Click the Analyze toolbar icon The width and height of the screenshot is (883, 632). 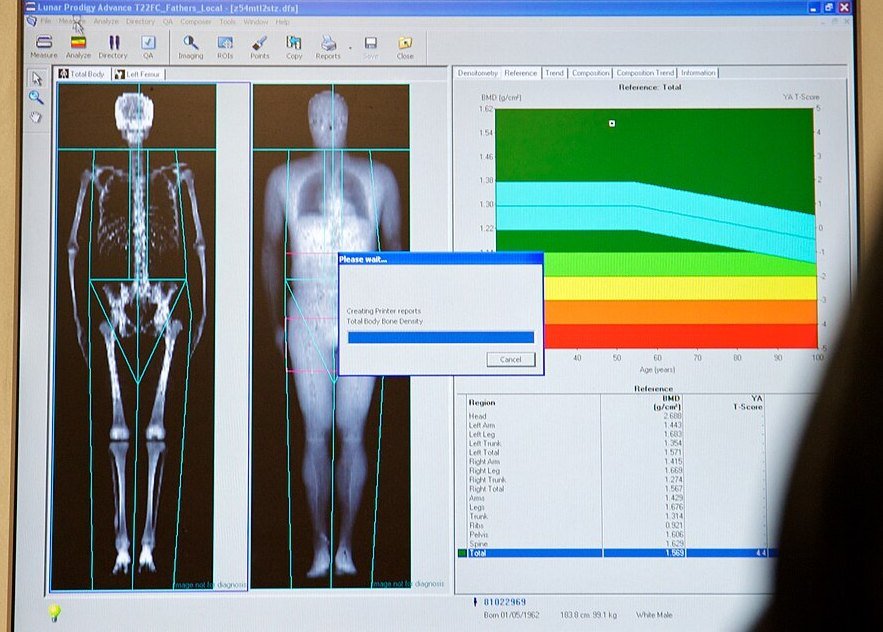click(x=78, y=47)
